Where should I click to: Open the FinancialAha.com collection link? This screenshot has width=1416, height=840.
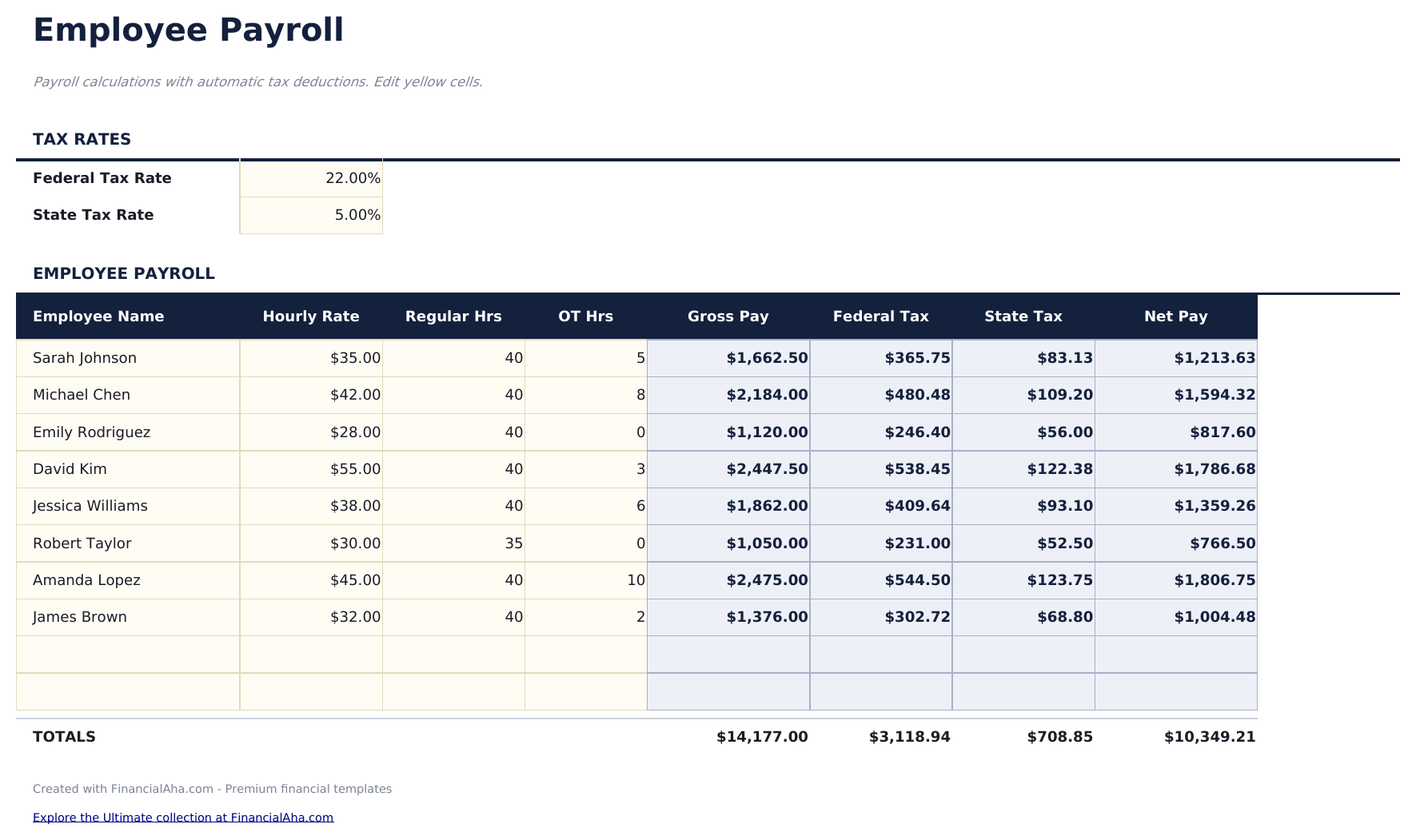coord(183,817)
